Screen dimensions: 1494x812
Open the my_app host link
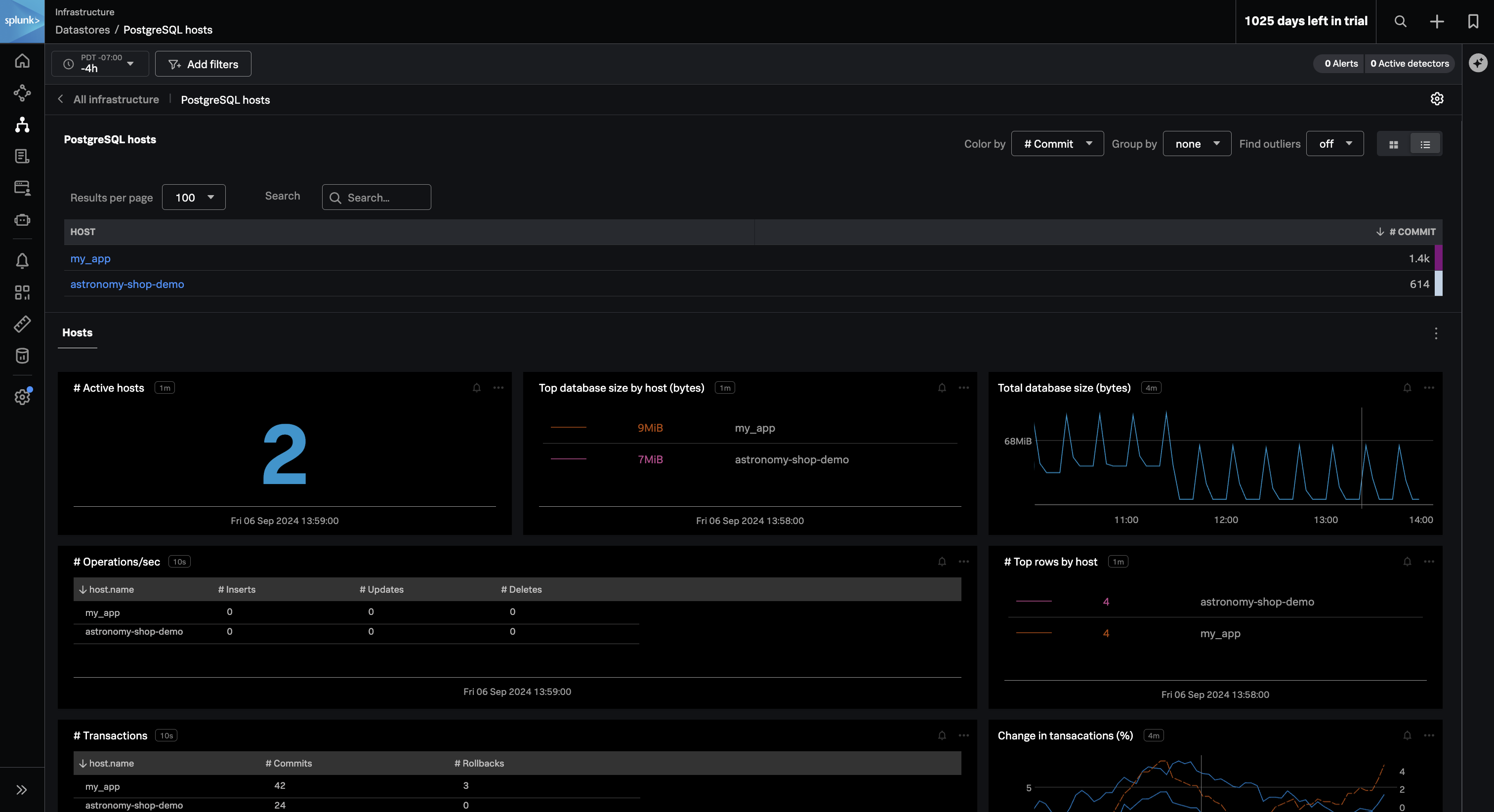point(90,259)
